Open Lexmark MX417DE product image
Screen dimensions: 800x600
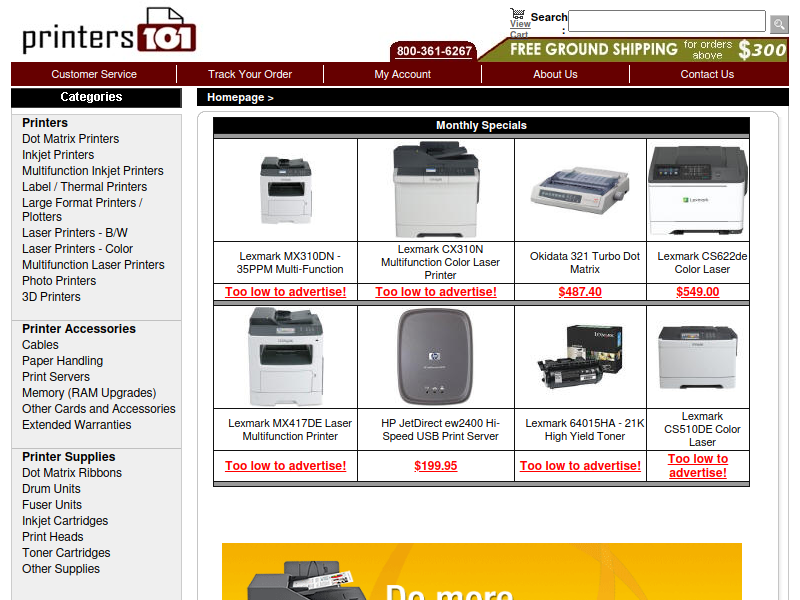(x=286, y=357)
